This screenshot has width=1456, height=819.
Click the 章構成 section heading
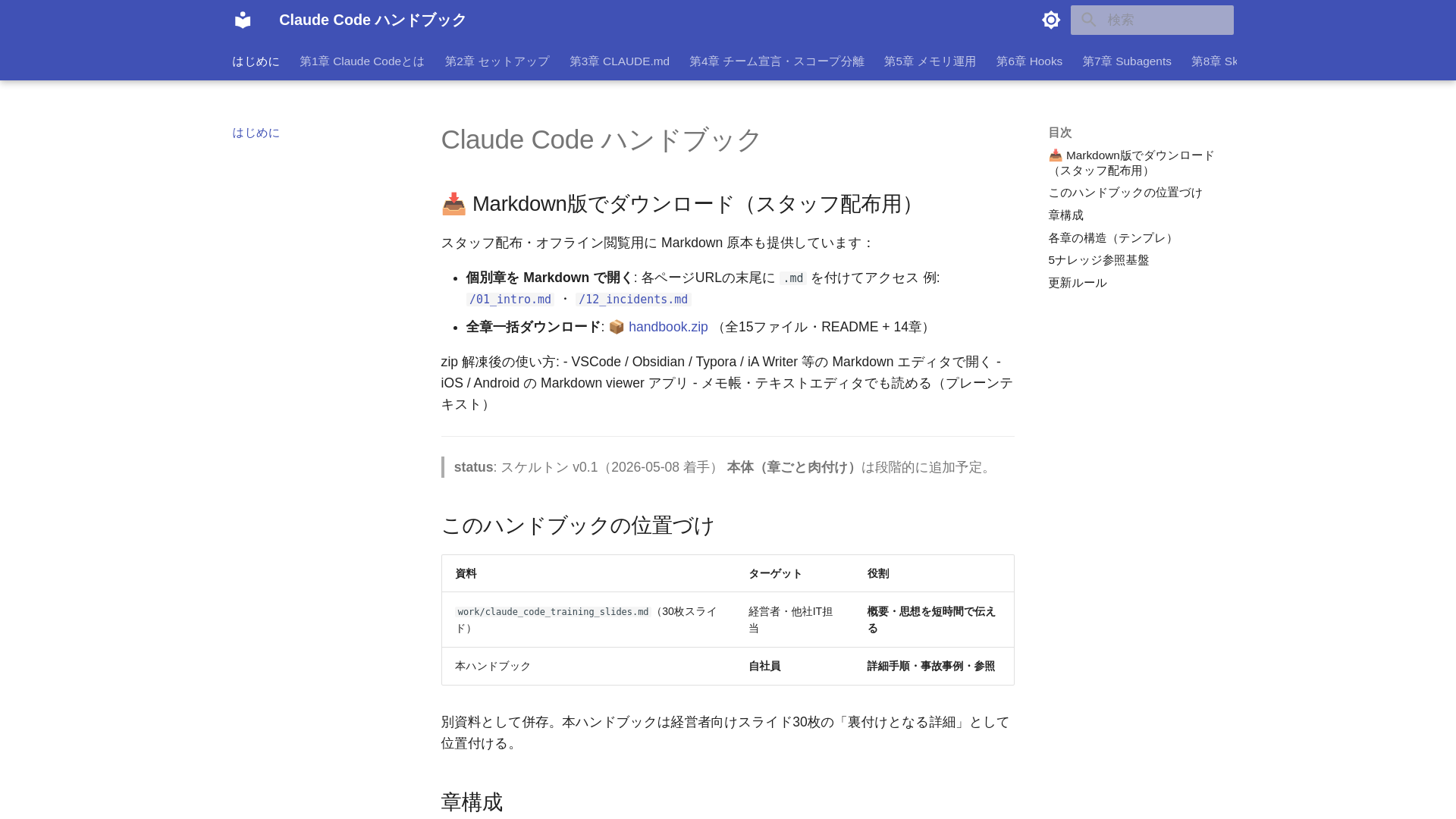(x=472, y=802)
